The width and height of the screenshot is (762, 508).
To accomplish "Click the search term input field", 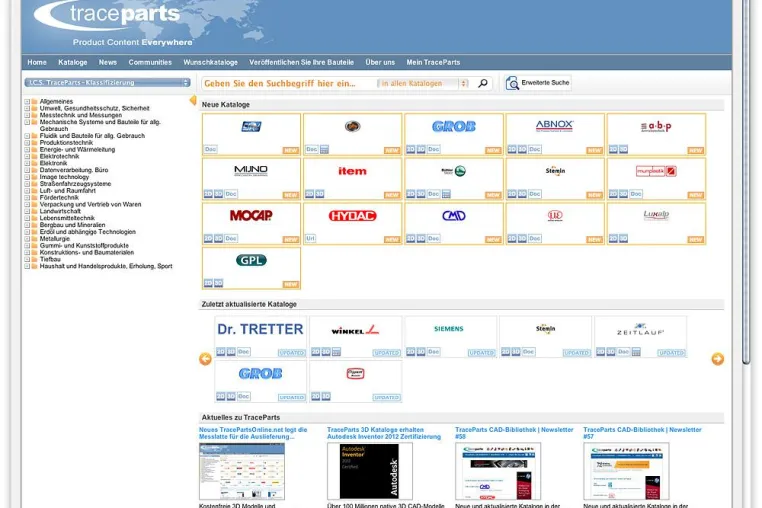I will click(289, 84).
